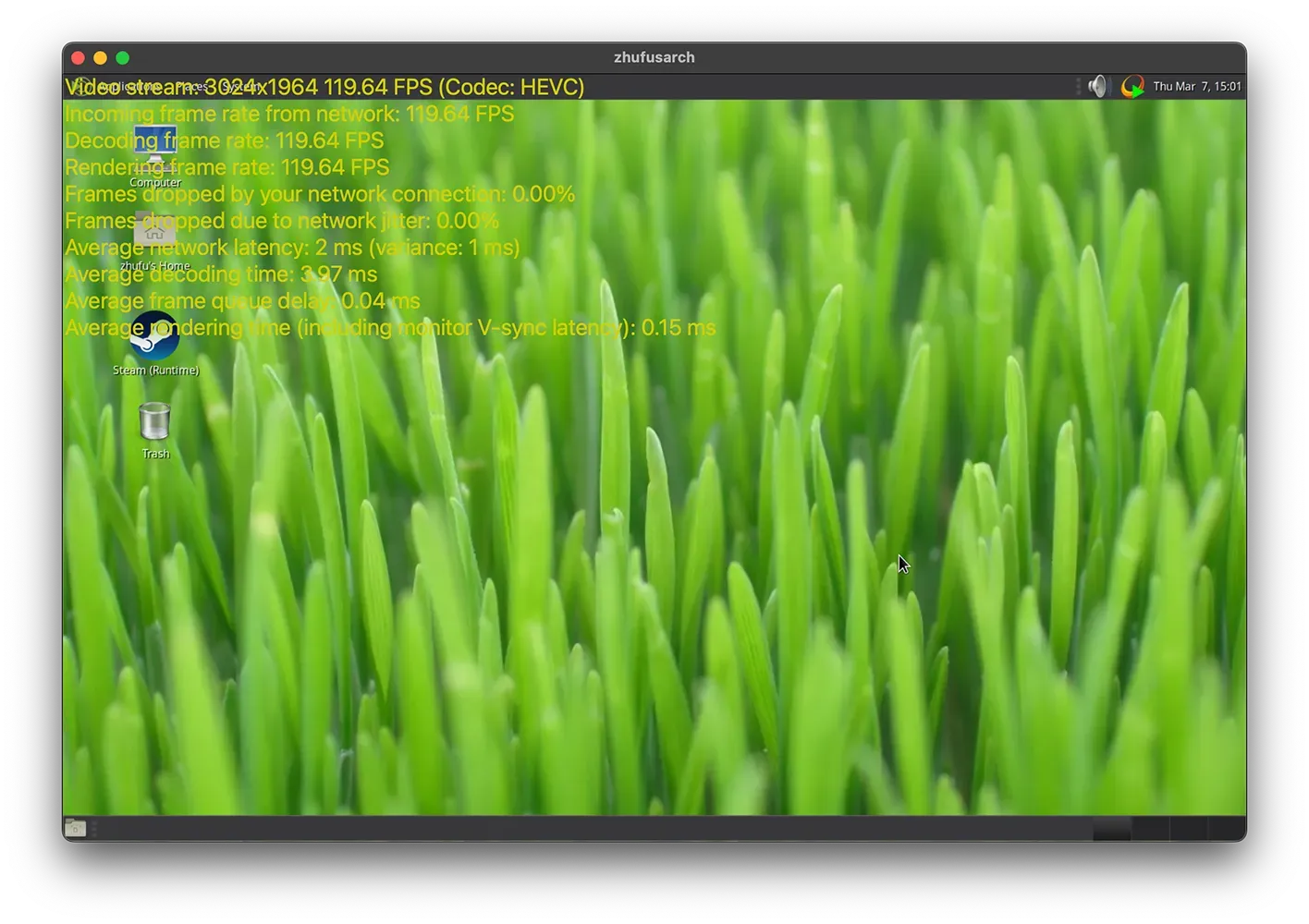
Task: Click the show desktop button in bottom panel
Action: point(76,829)
